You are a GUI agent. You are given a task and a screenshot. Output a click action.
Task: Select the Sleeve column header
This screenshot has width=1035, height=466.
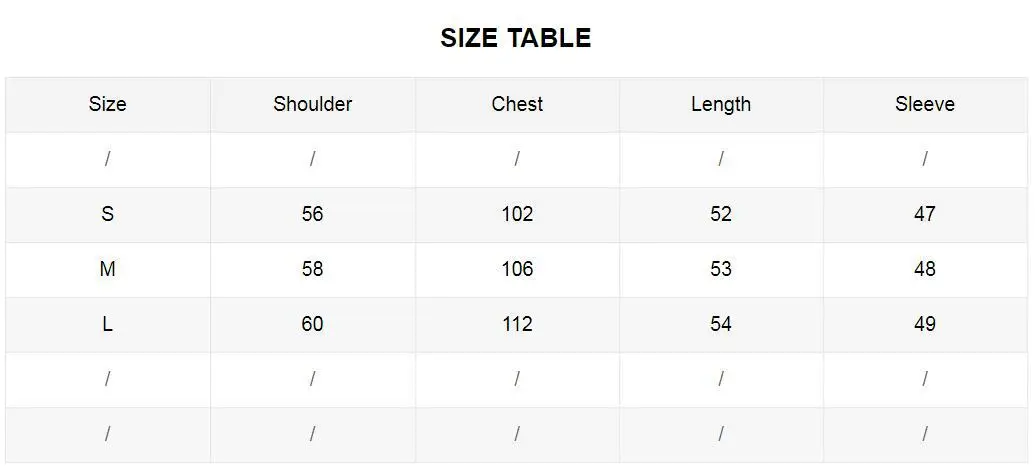click(x=925, y=104)
